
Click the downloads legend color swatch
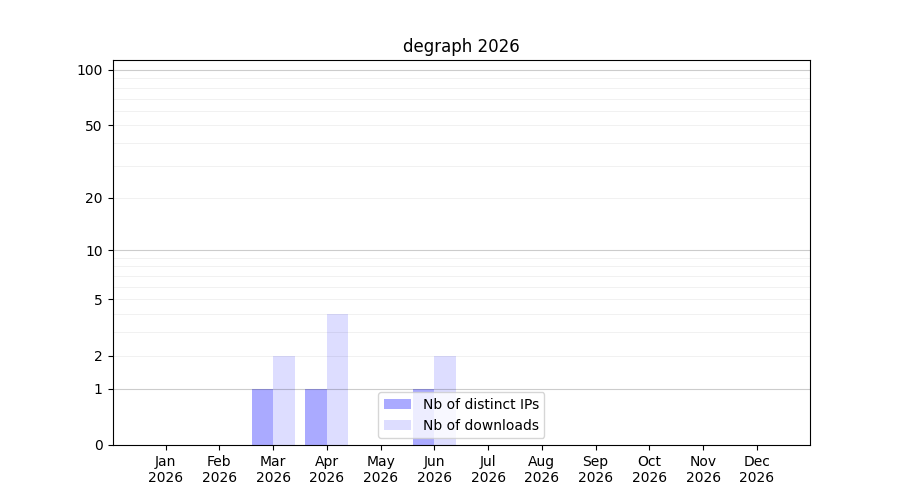[397, 425]
